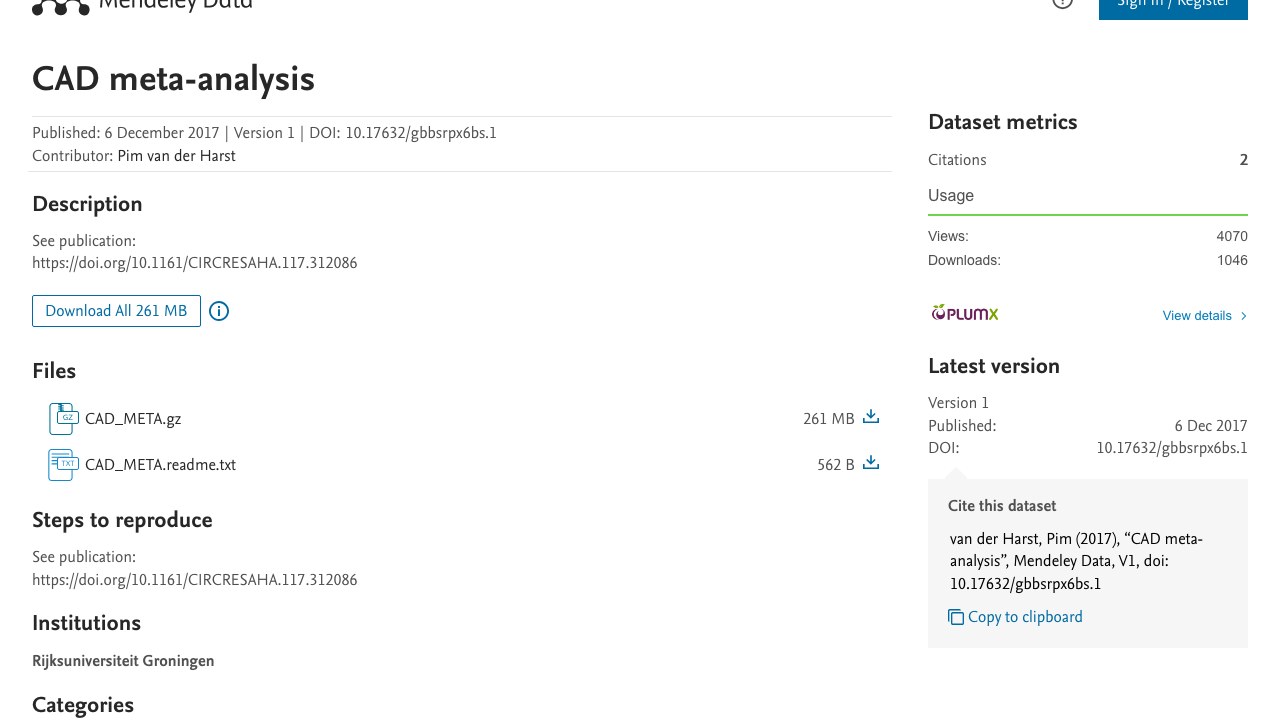Select the 6 Dec 2017 published date
1280x720 pixels.
(x=1211, y=426)
